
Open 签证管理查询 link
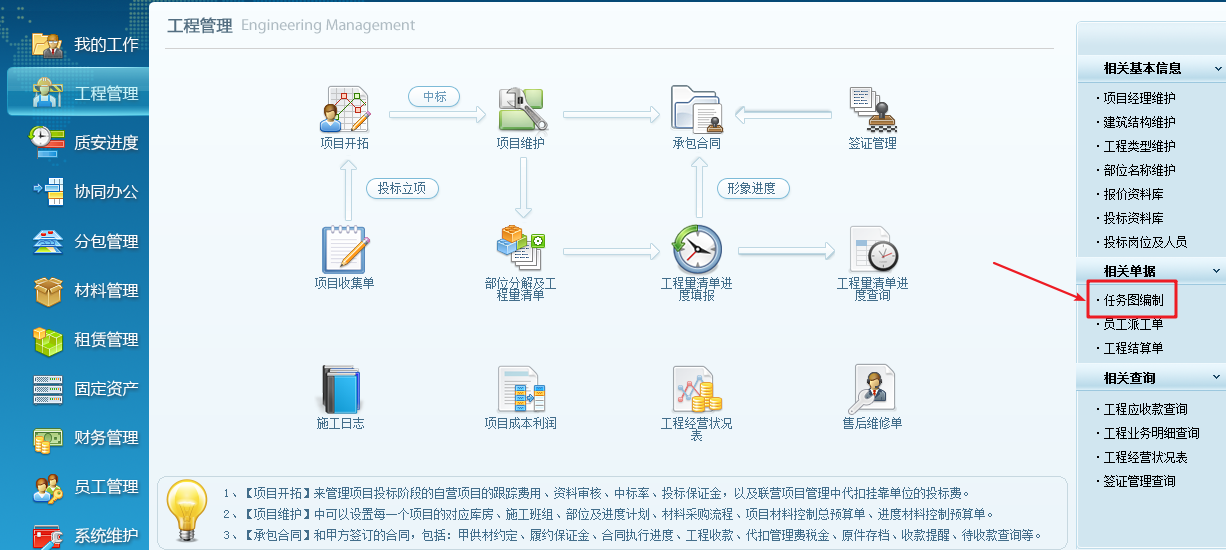[x=1139, y=481]
